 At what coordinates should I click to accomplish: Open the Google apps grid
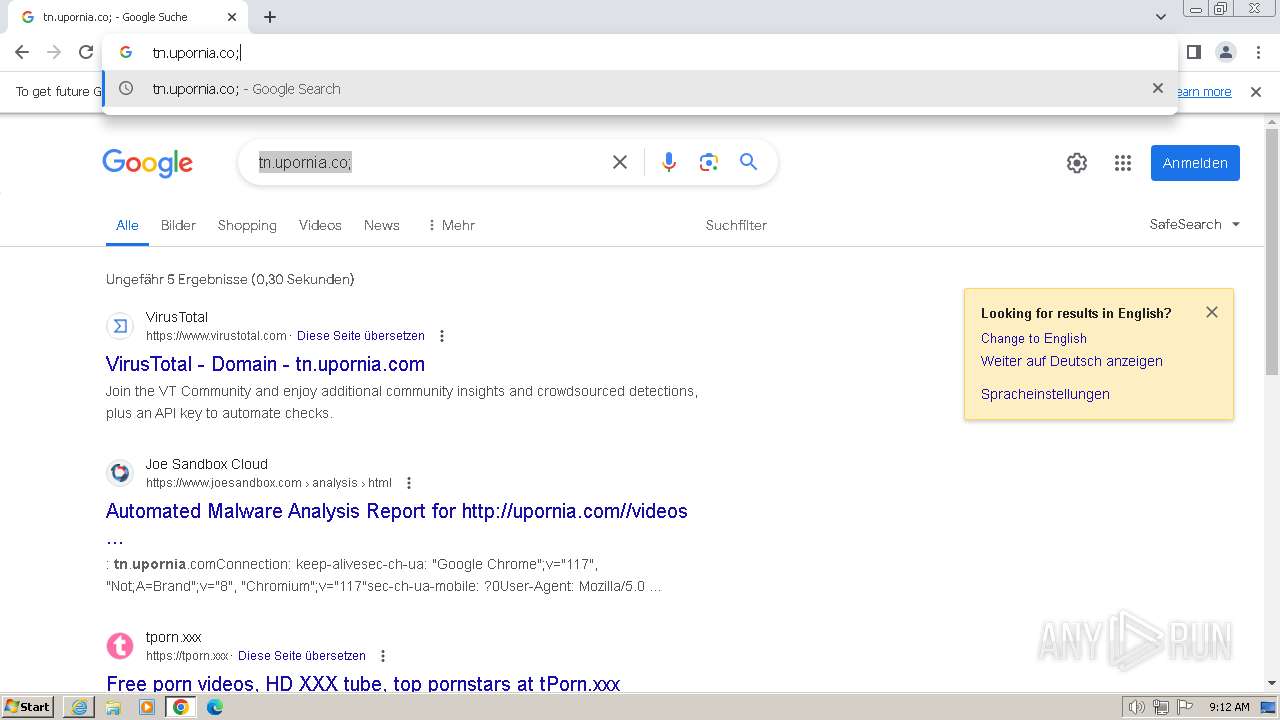1123,163
